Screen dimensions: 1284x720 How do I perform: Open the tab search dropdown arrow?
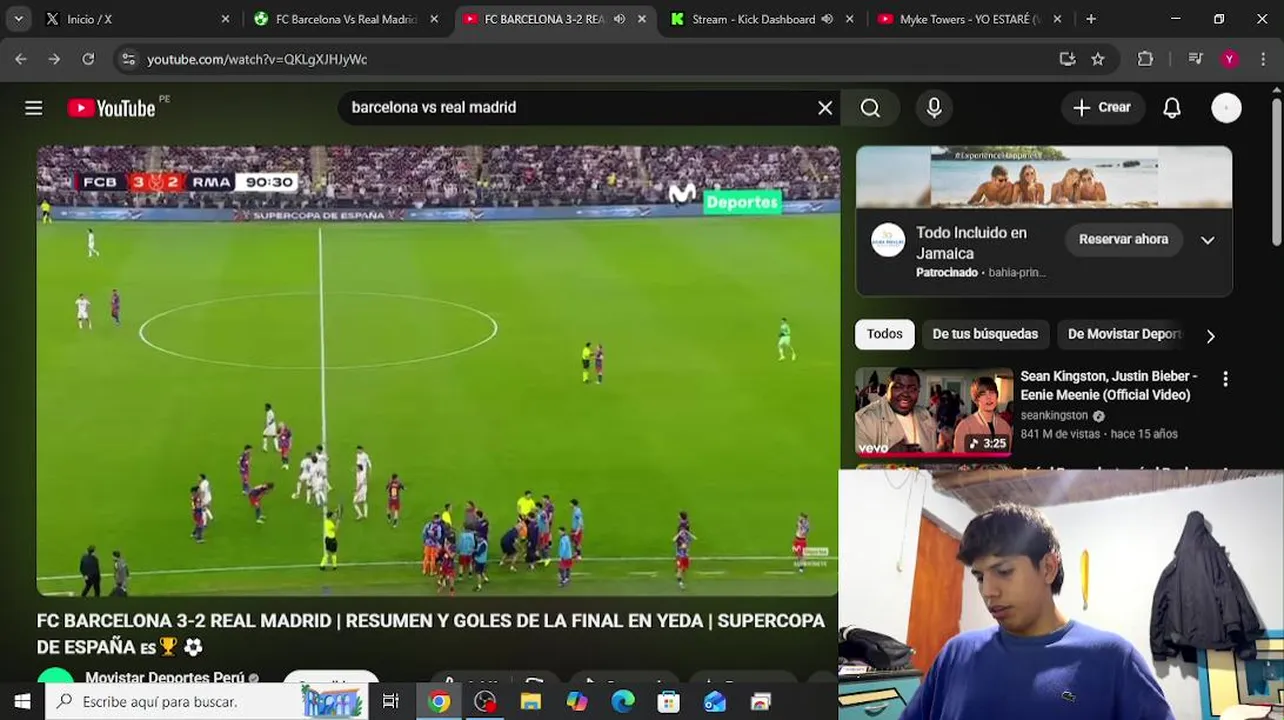tap(18, 19)
